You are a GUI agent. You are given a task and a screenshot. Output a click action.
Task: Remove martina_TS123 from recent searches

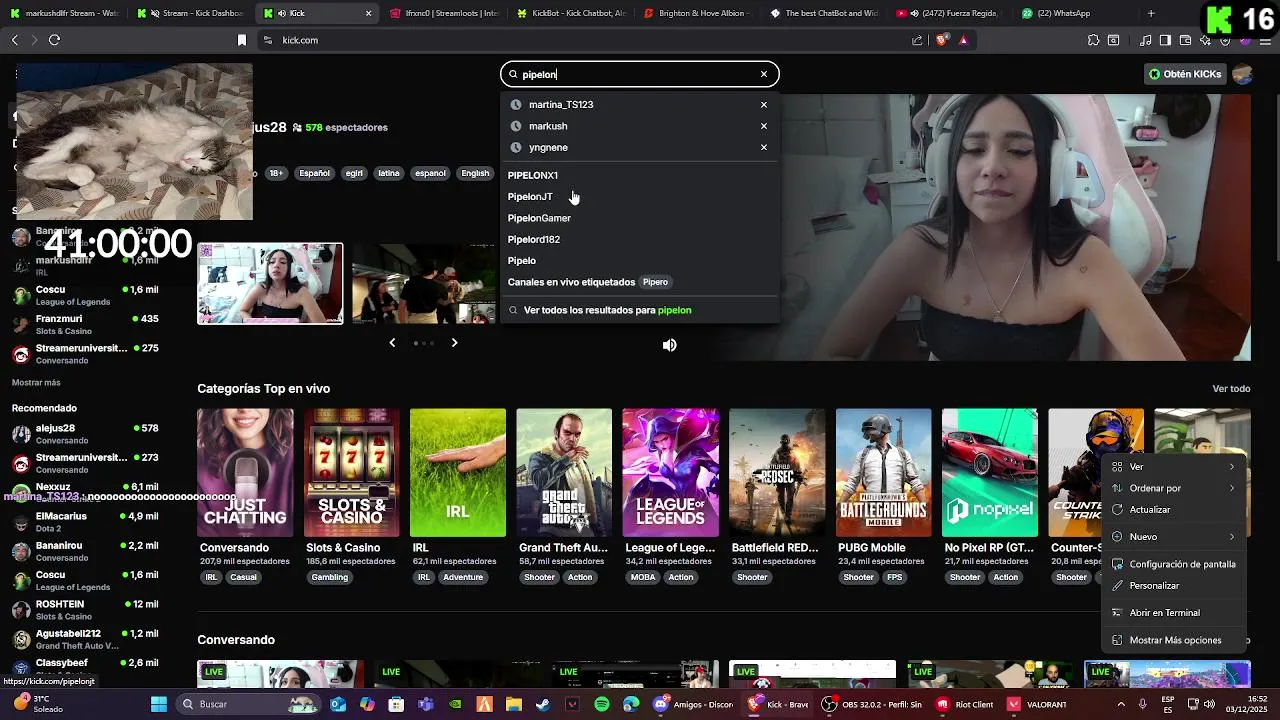[x=764, y=104]
